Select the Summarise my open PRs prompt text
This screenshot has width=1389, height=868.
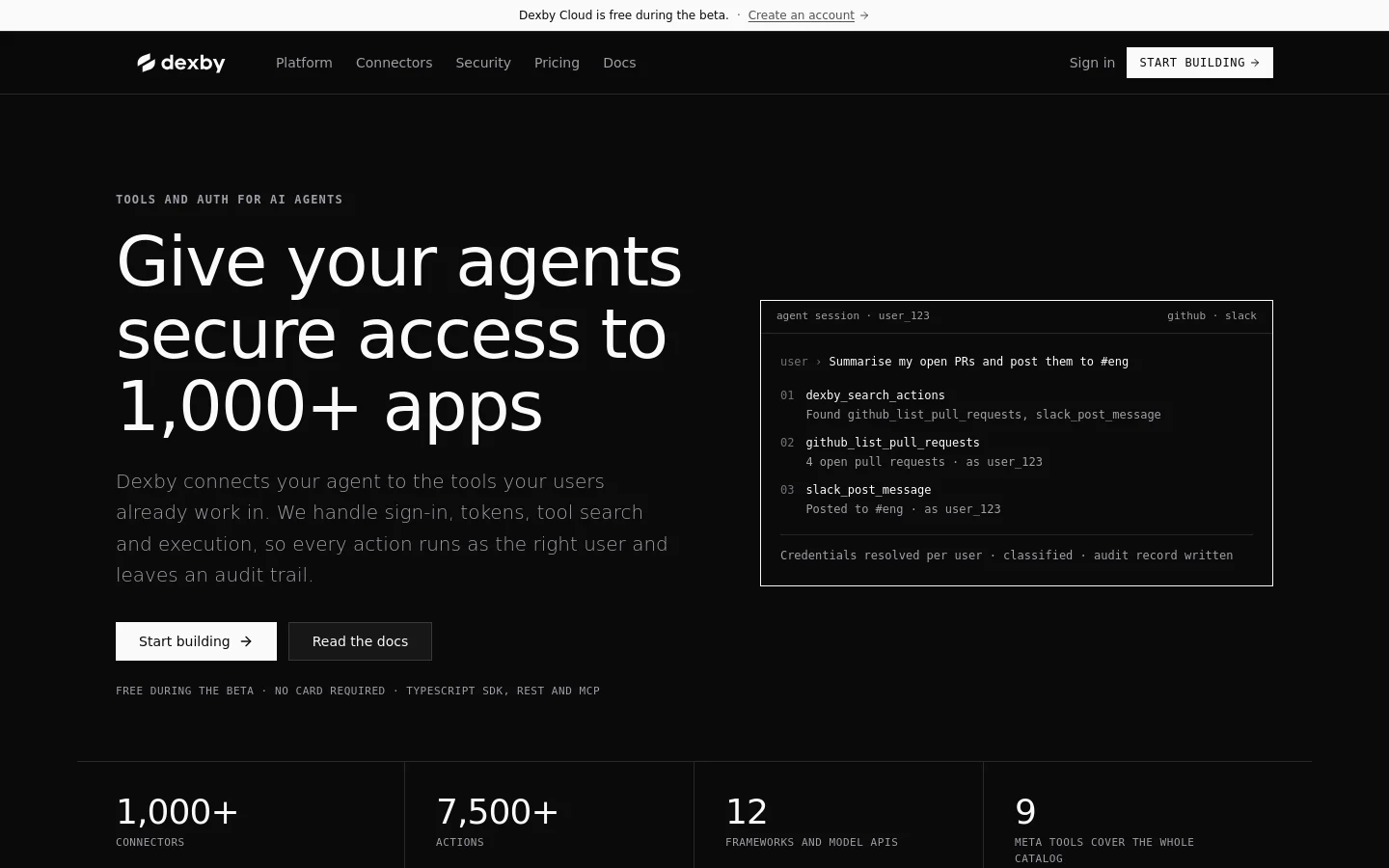tap(978, 362)
